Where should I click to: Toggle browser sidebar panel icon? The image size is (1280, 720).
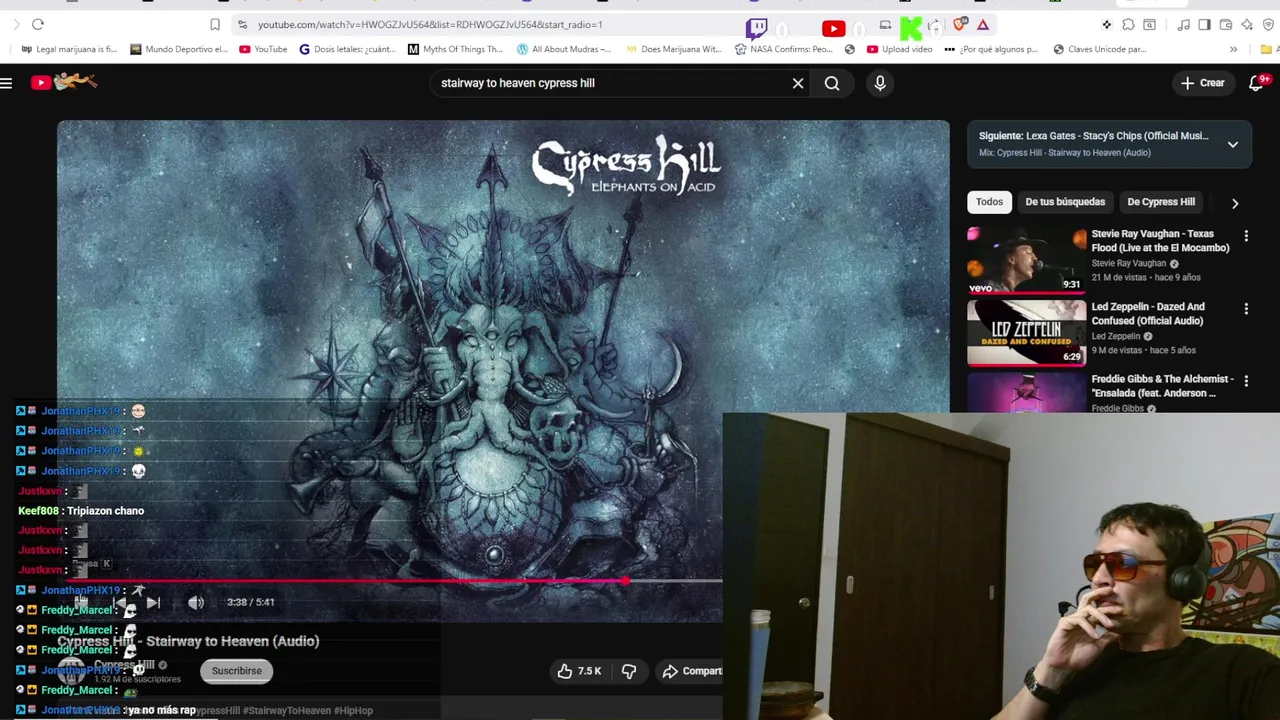[x=1204, y=25]
